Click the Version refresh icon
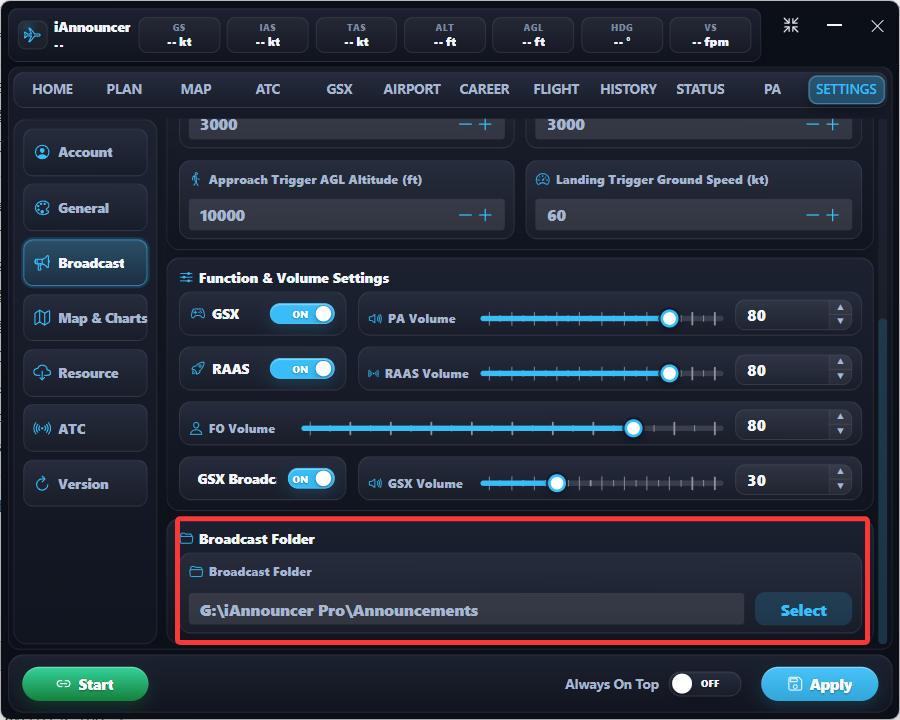 (x=42, y=484)
